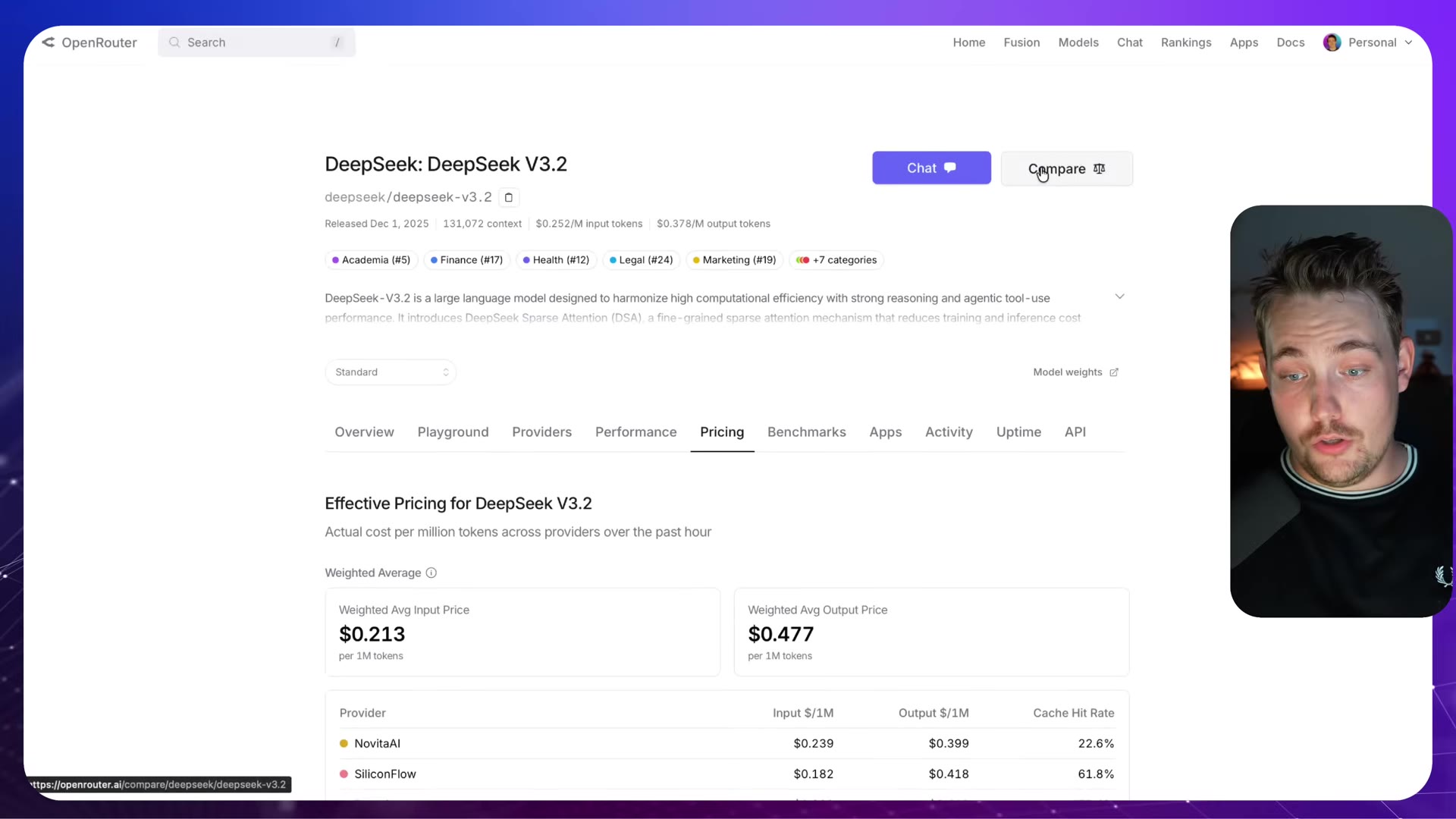Image resolution: width=1456 pixels, height=819 pixels.
Task: Open the Personal account menu chevron
Action: [x=1408, y=42]
